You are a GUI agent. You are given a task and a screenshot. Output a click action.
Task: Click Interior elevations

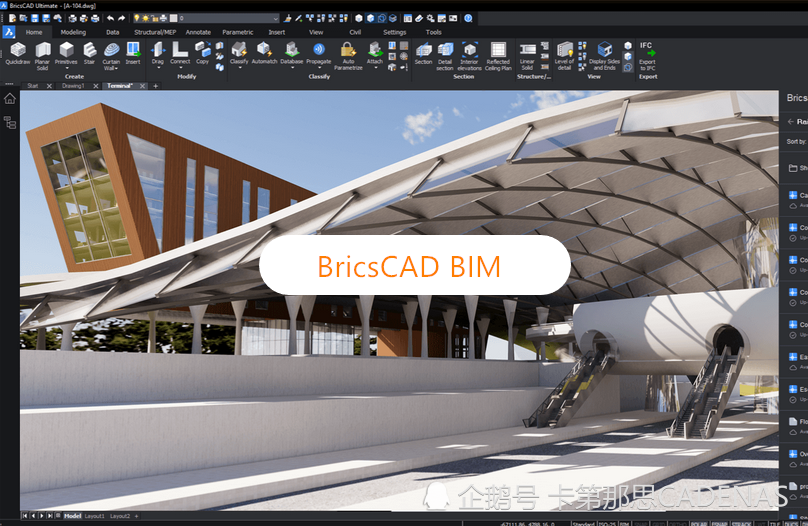coord(469,56)
